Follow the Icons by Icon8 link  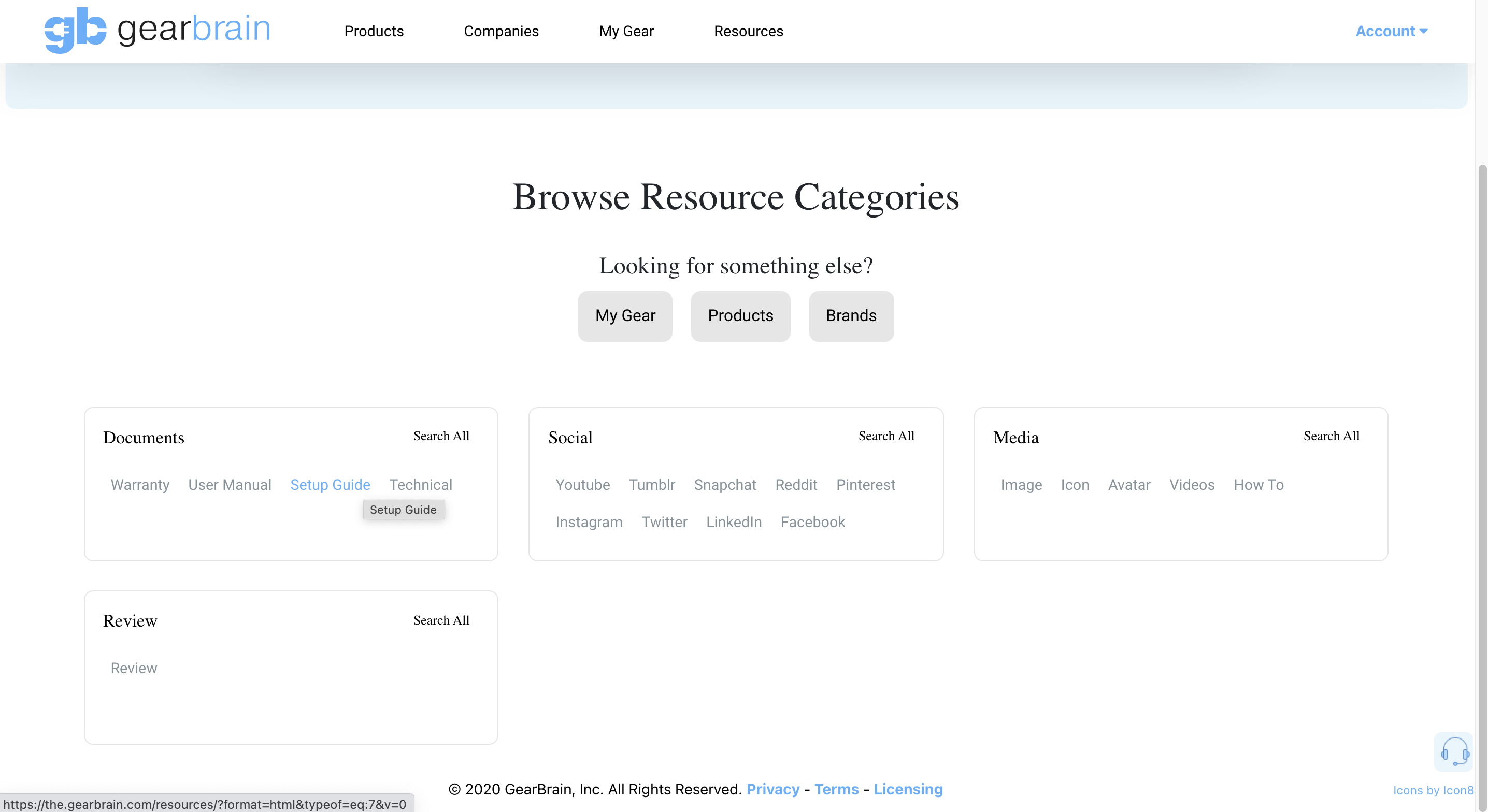(1433, 790)
